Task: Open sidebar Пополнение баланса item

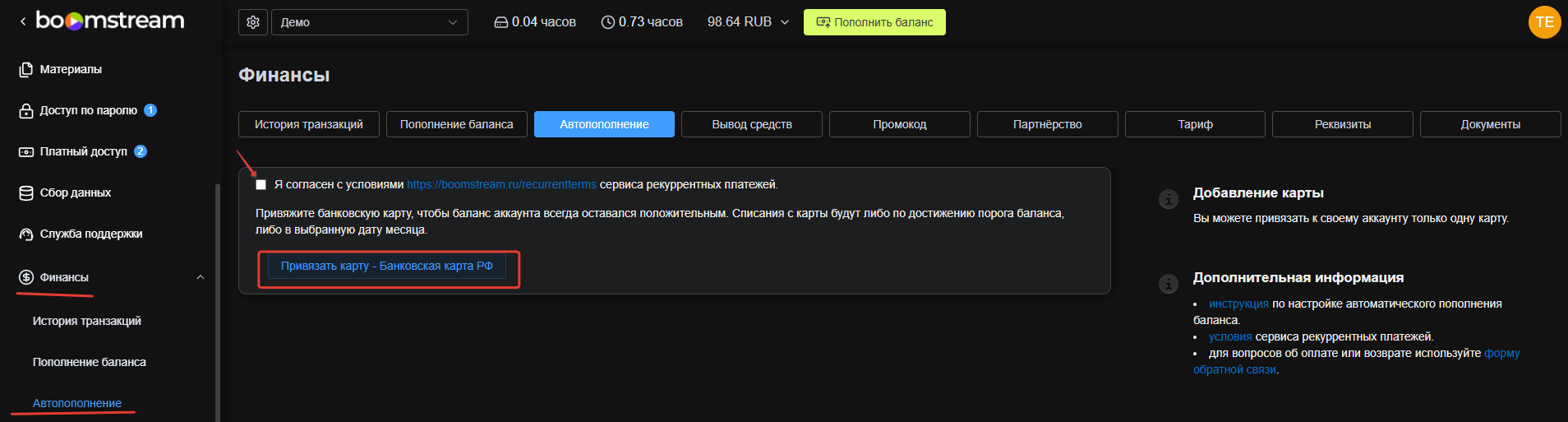Action: click(x=90, y=362)
